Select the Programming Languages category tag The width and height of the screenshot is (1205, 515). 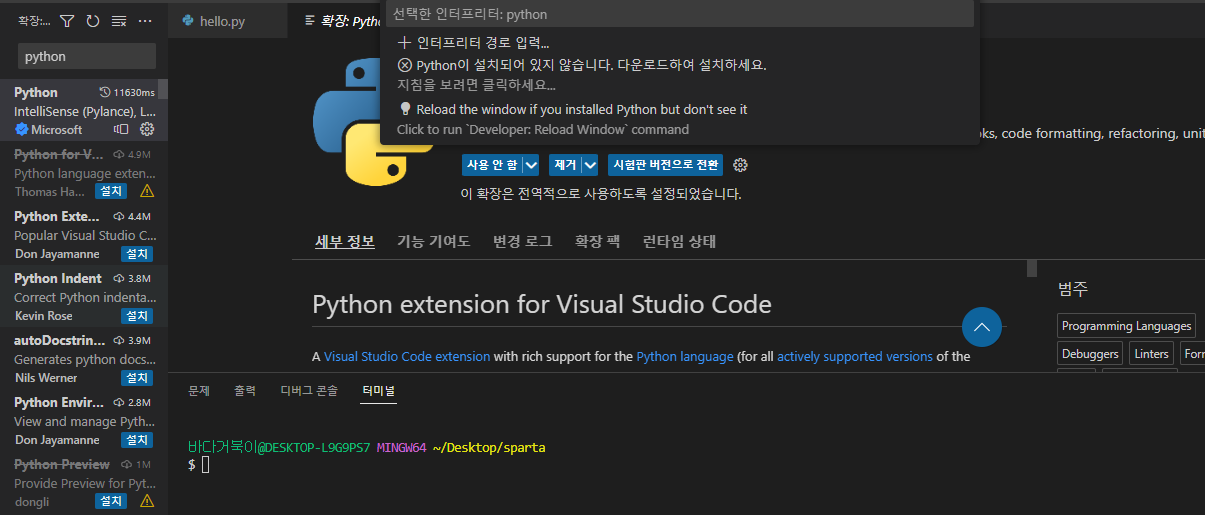[x=1127, y=326]
